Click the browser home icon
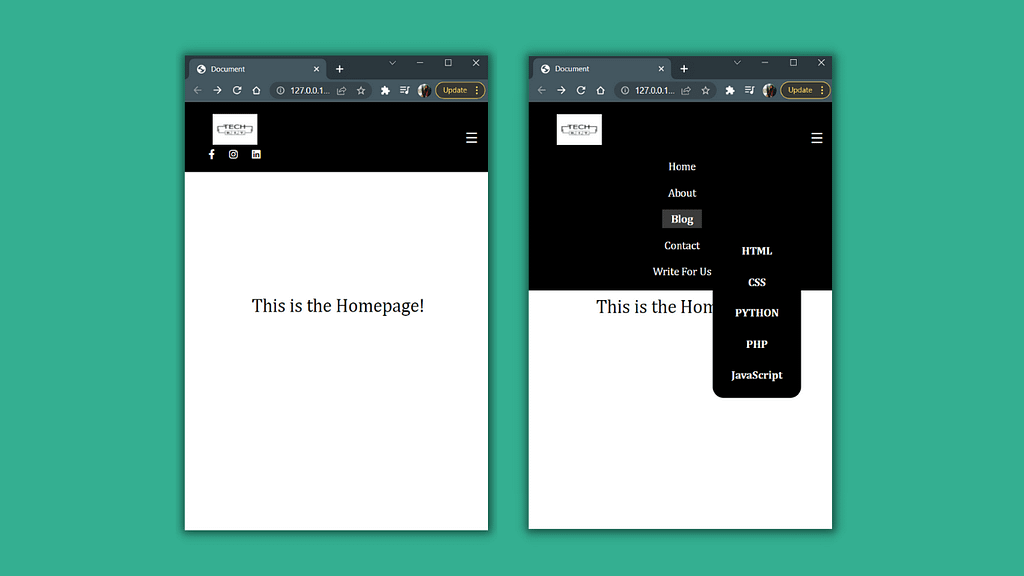Screen dimensions: 1024x576 (x=256, y=90)
